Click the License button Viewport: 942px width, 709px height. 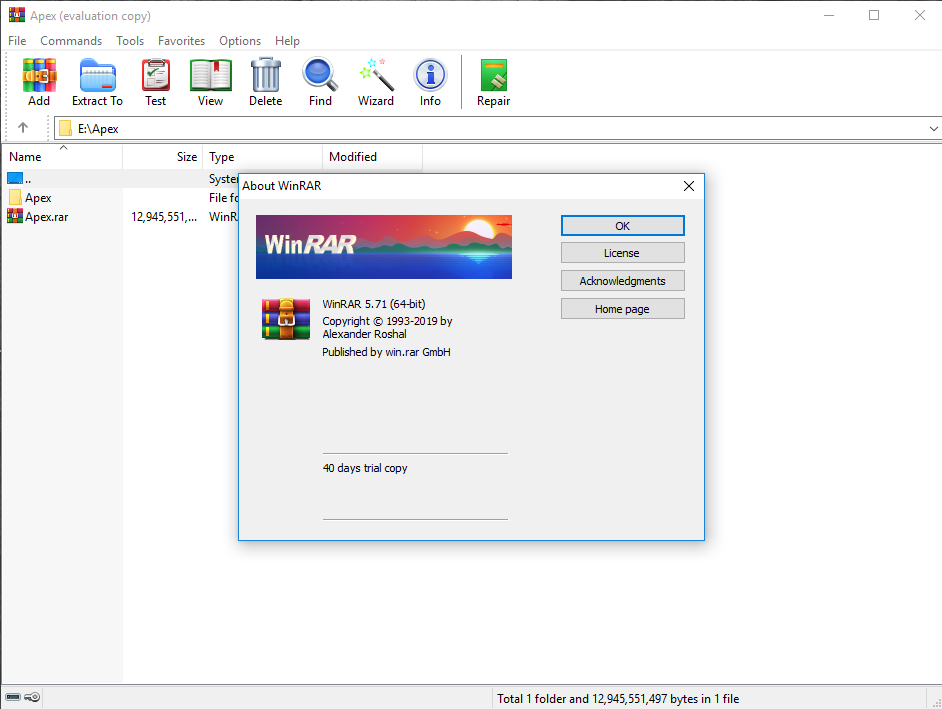pyautogui.click(x=622, y=253)
